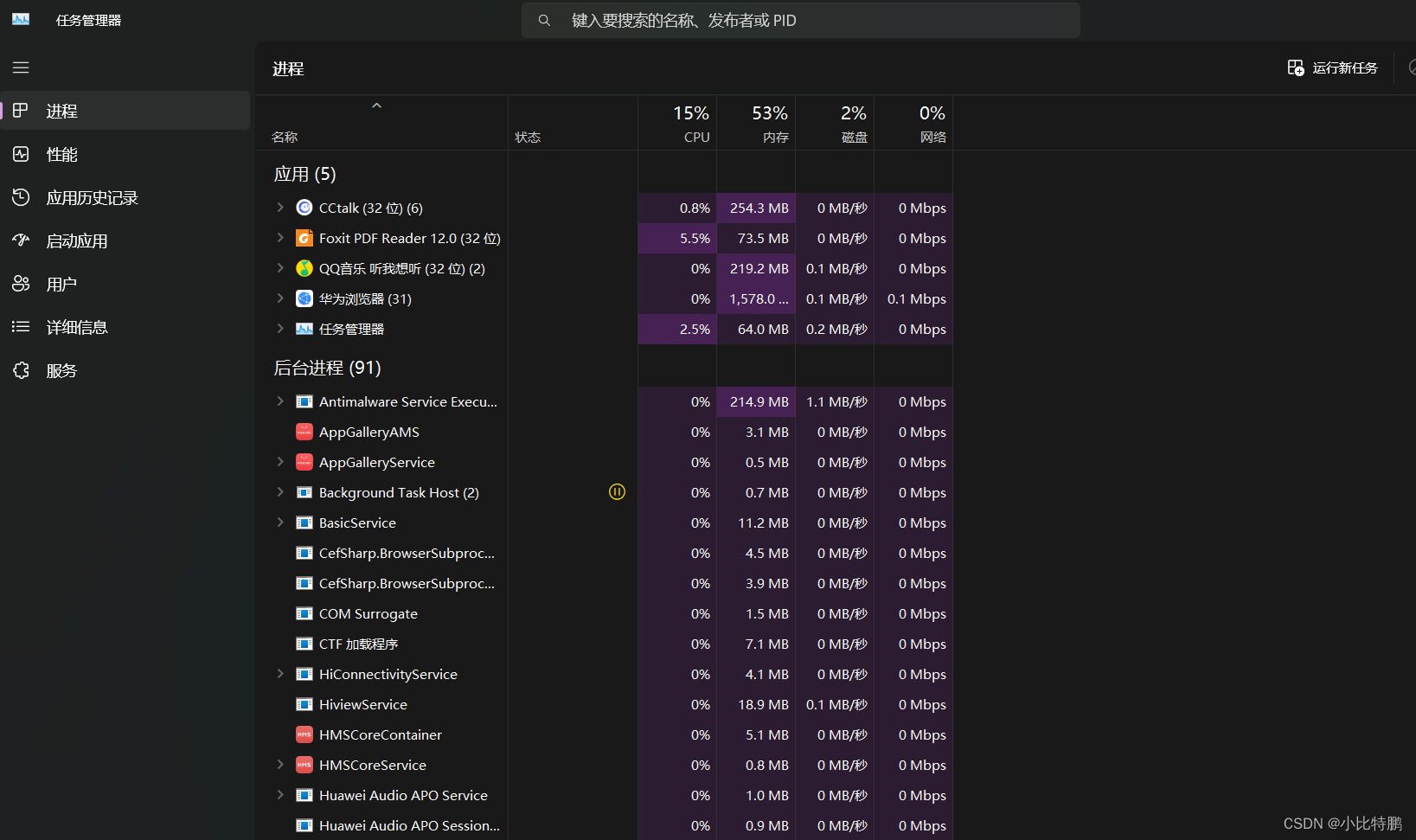
Task: Click the Antimalware Service Executable icon
Action: pos(304,401)
